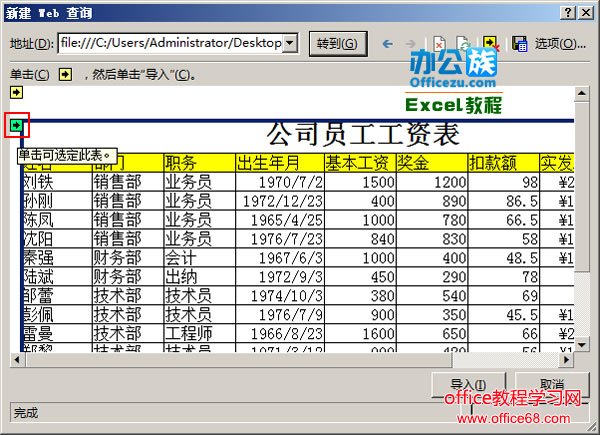
Task: Click the 取消 cancel button
Action: [551, 384]
